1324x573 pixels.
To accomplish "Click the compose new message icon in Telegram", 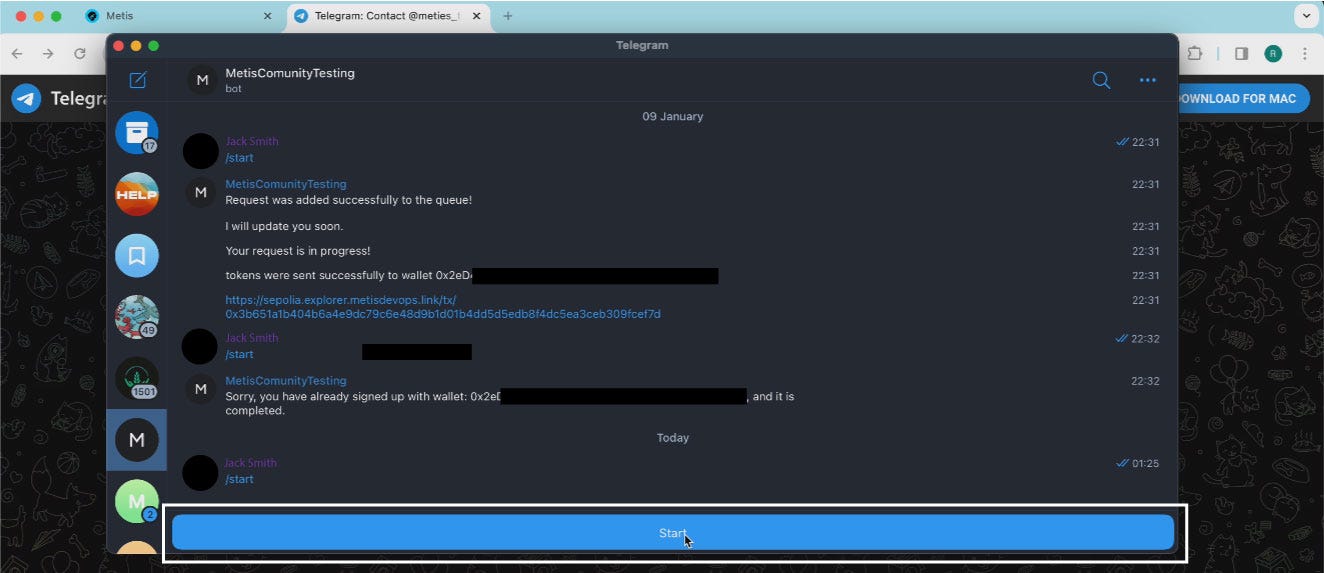I will coord(138,80).
